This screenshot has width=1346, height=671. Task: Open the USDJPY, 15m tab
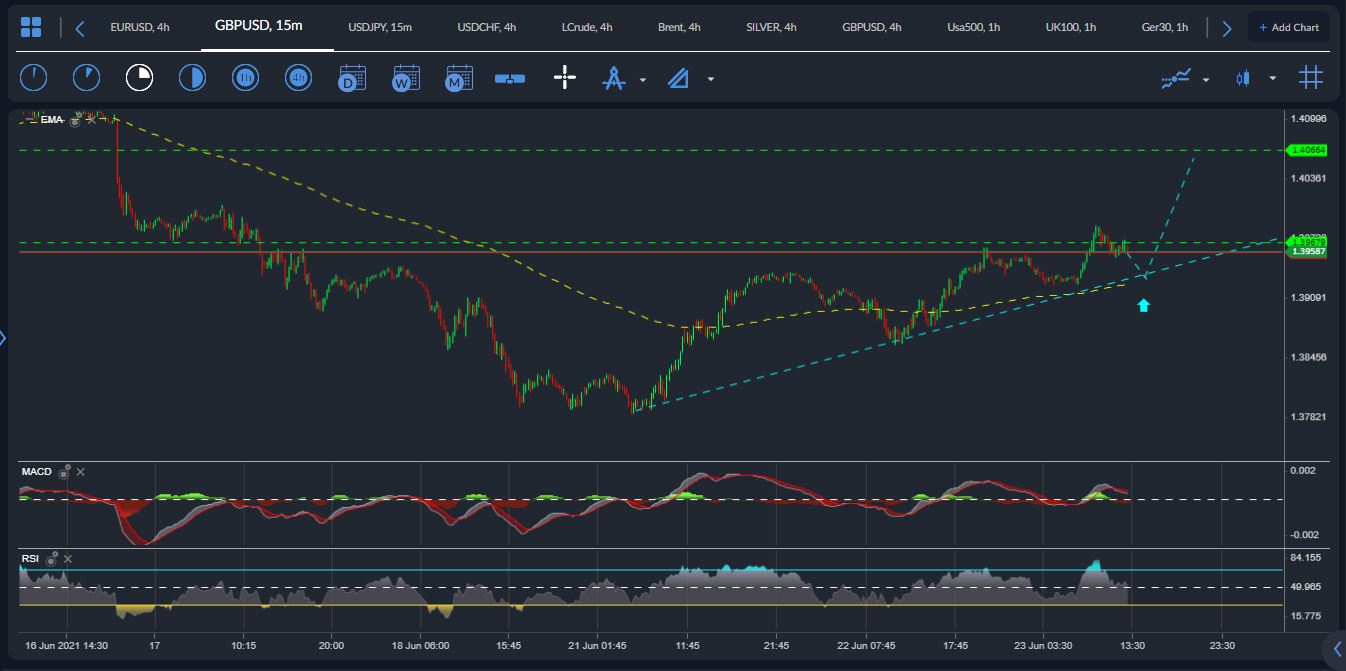[x=380, y=28]
